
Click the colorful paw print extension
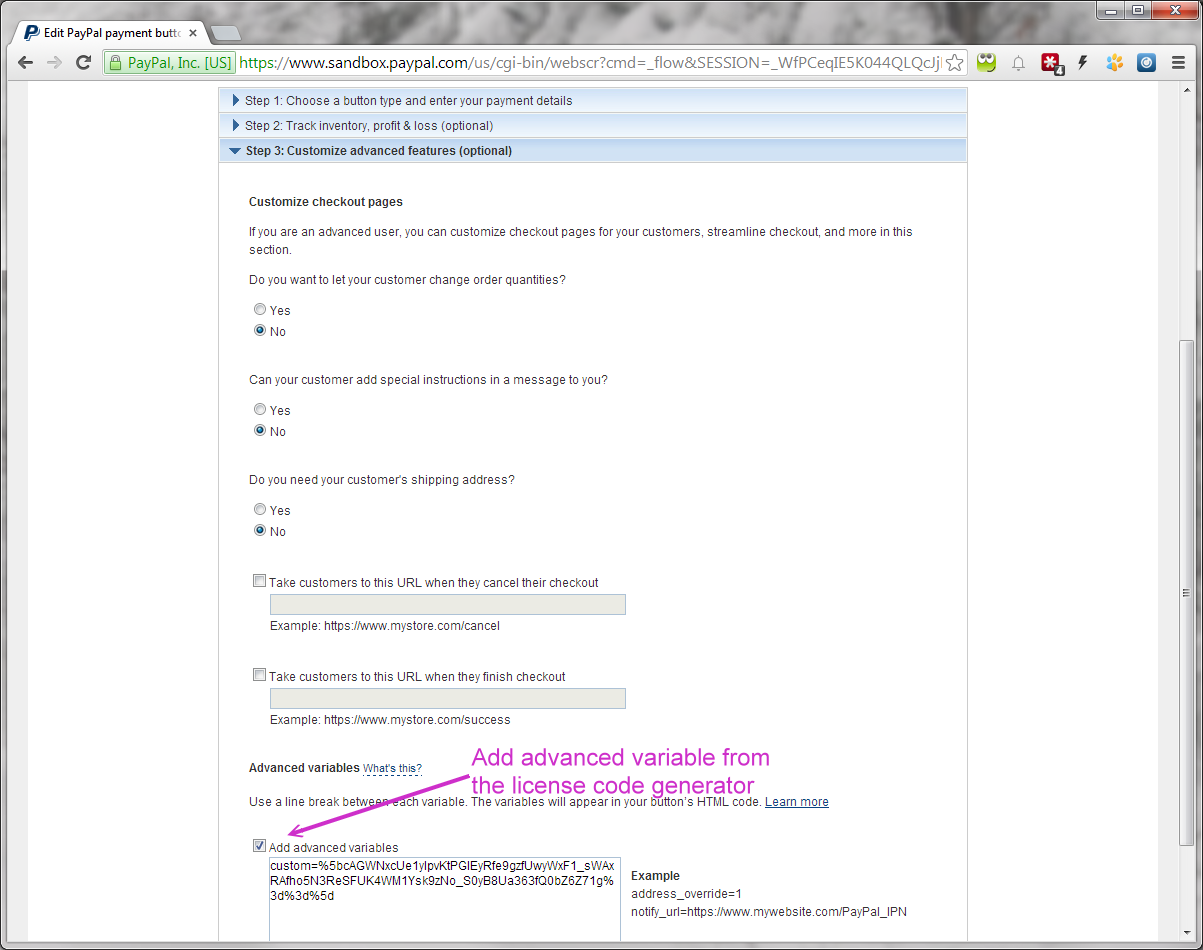coord(1114,63)
